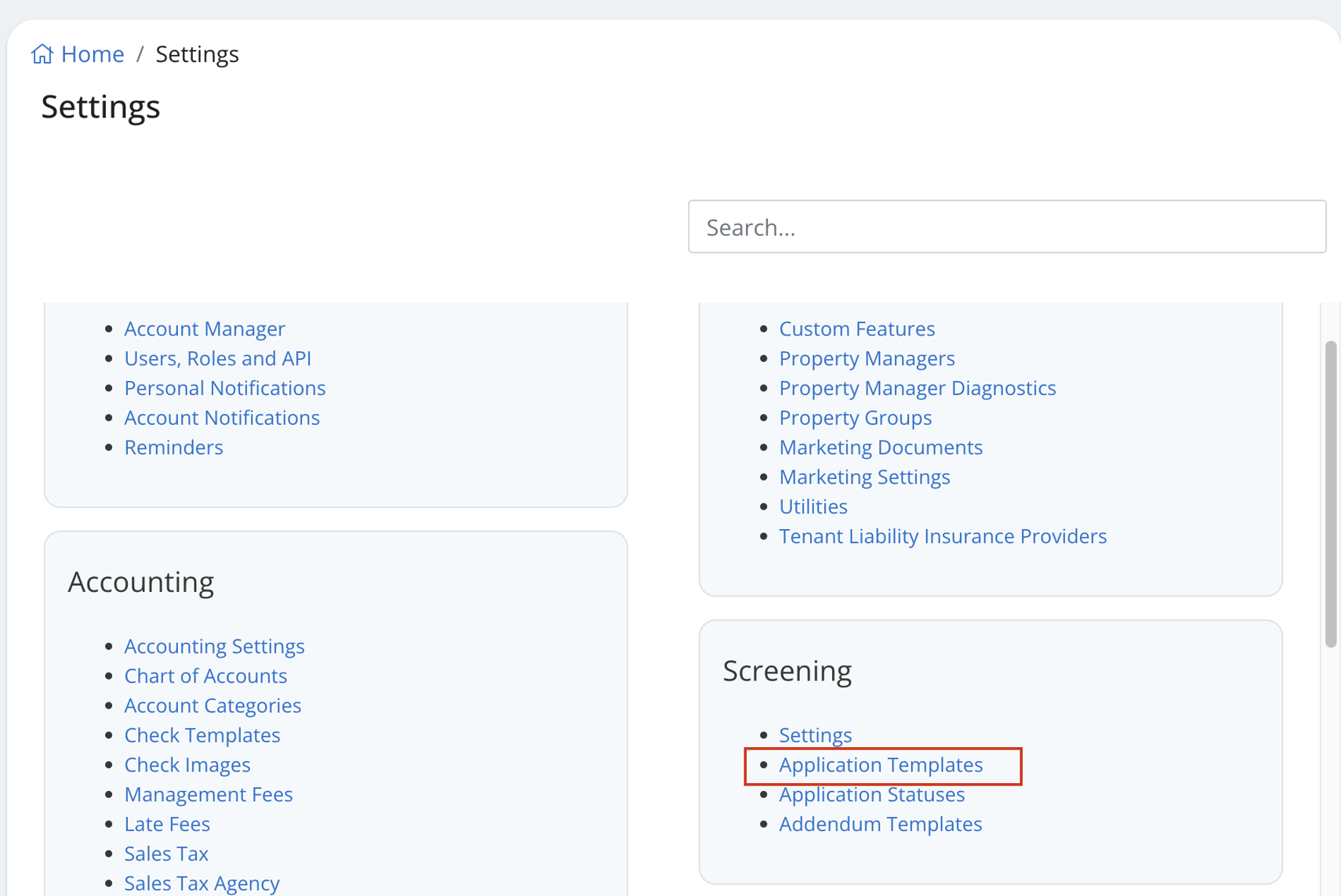Open Personal Notifications settings
1341x896 pixels.
click(x=224, y=387)
